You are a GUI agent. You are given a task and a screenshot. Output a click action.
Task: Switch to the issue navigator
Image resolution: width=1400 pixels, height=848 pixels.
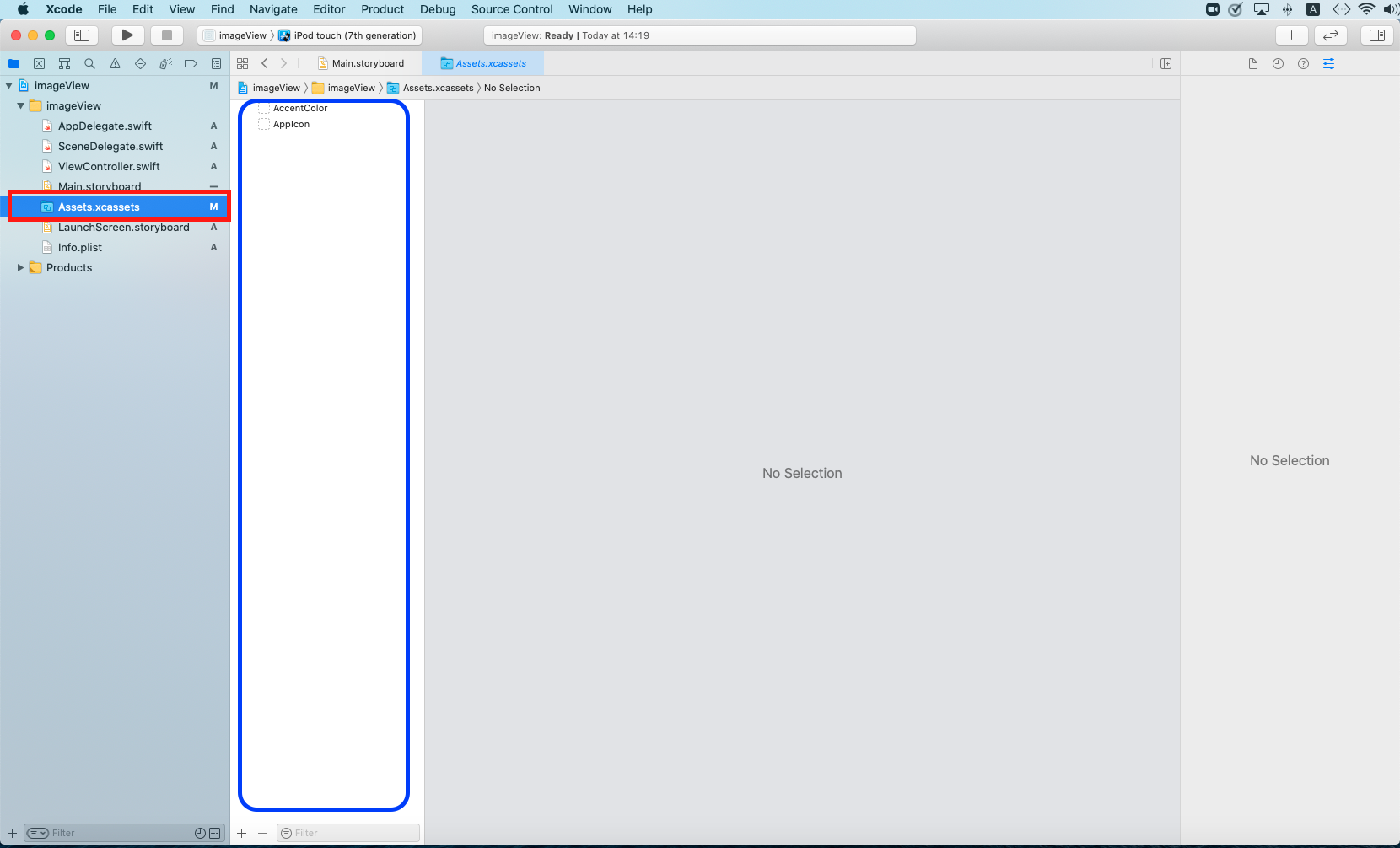click(115, 63)
